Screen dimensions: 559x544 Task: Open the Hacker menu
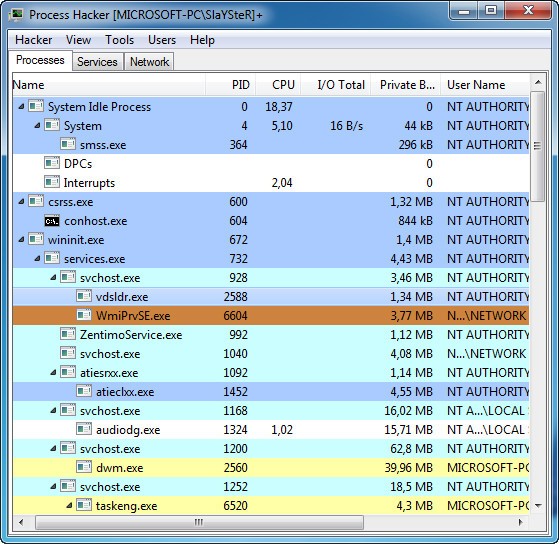pos(34,40)
